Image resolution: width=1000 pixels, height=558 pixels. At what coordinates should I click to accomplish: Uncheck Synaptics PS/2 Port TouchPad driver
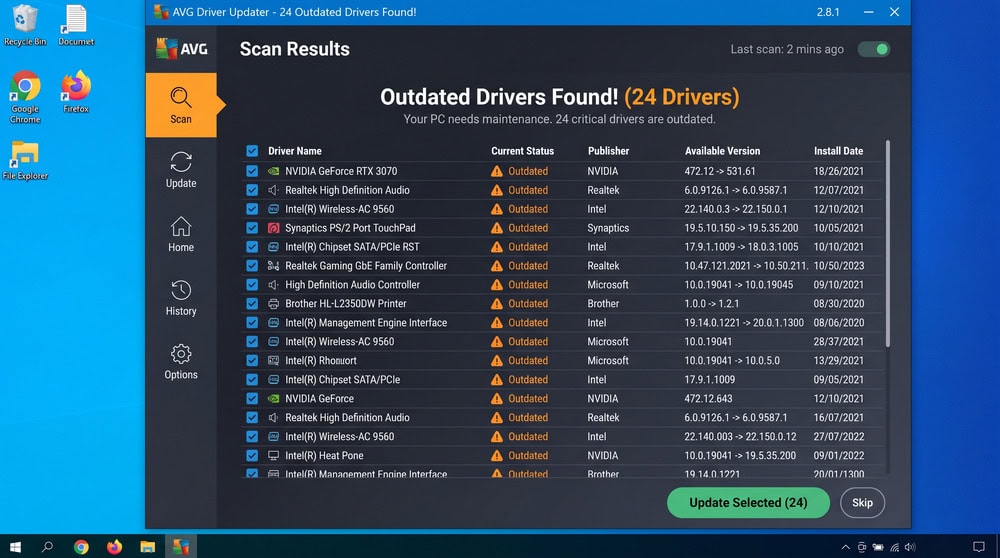252,228
